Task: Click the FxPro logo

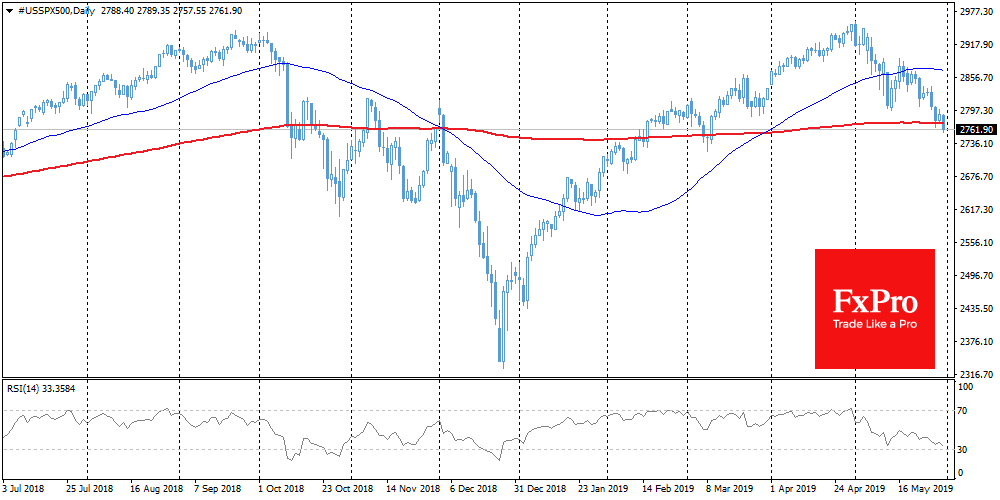Action: (874, 301)
